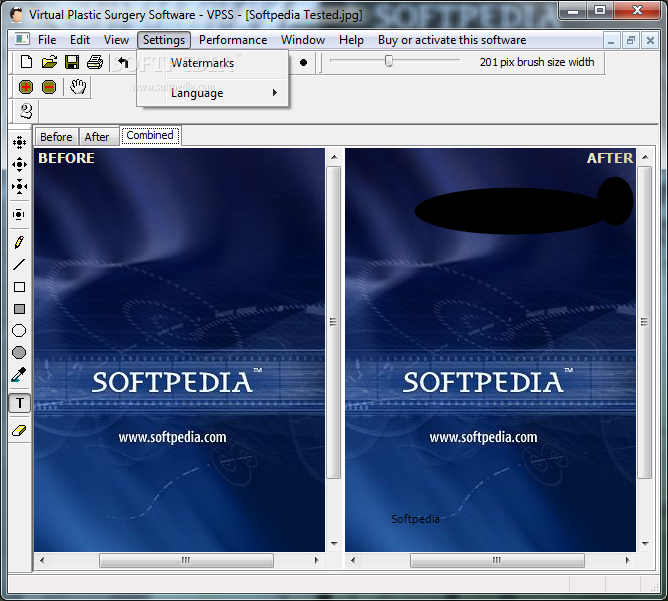
Task: Open a file with the folder icon
Action: click(x=49, y=62)
